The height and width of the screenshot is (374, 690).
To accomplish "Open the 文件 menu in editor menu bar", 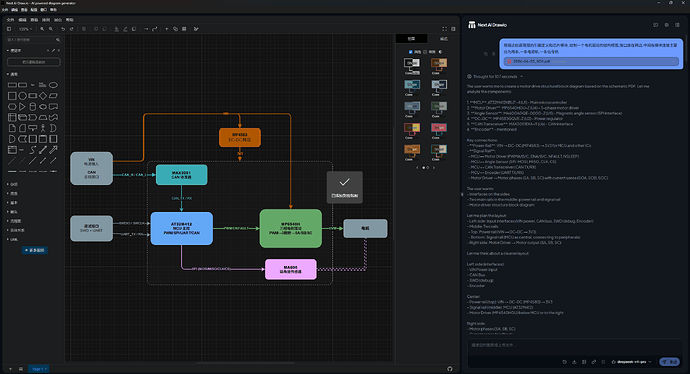I will click(x=10, y=20).
